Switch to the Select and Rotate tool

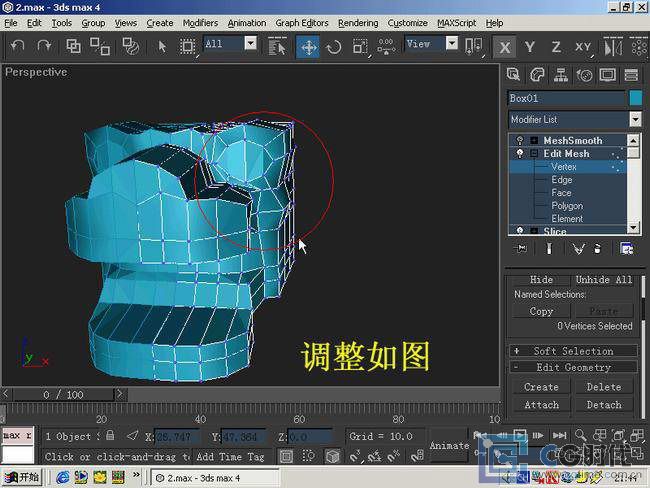coord(334,46)
